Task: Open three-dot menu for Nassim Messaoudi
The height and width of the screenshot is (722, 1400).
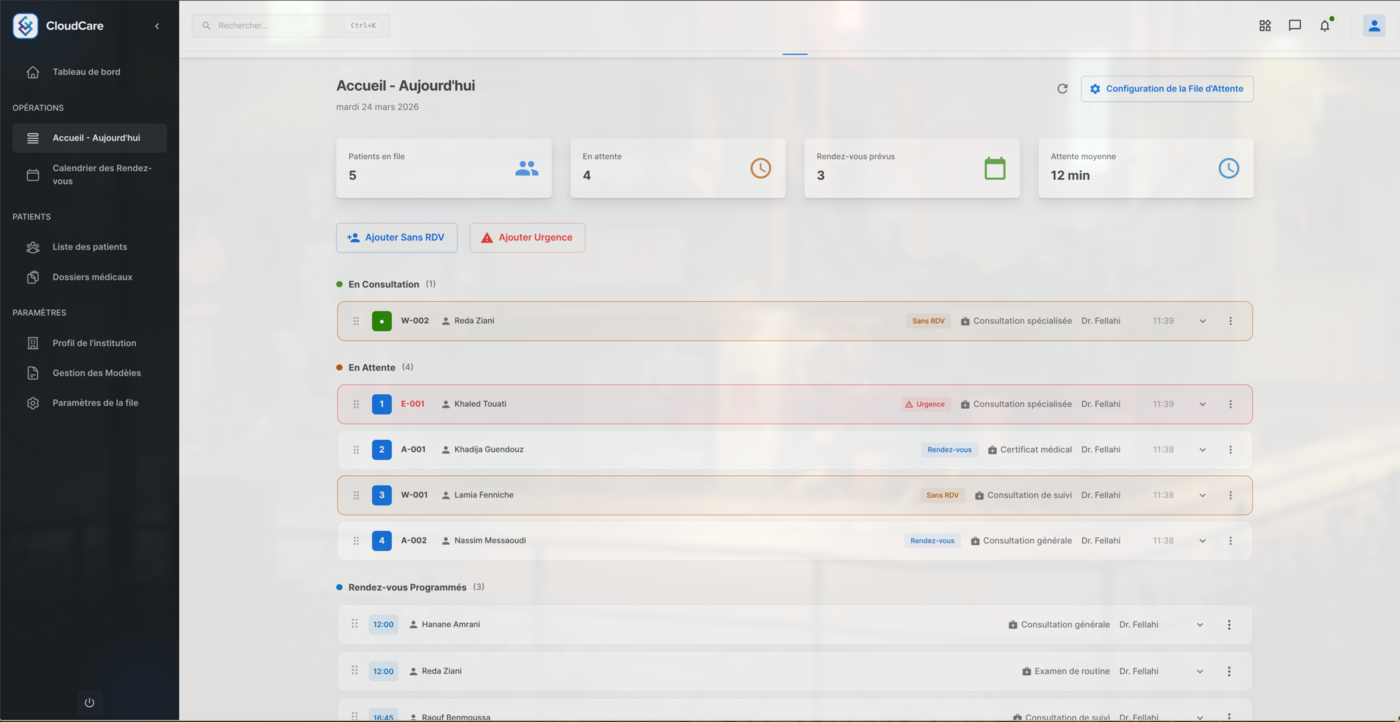Action: click(1230, 540)
